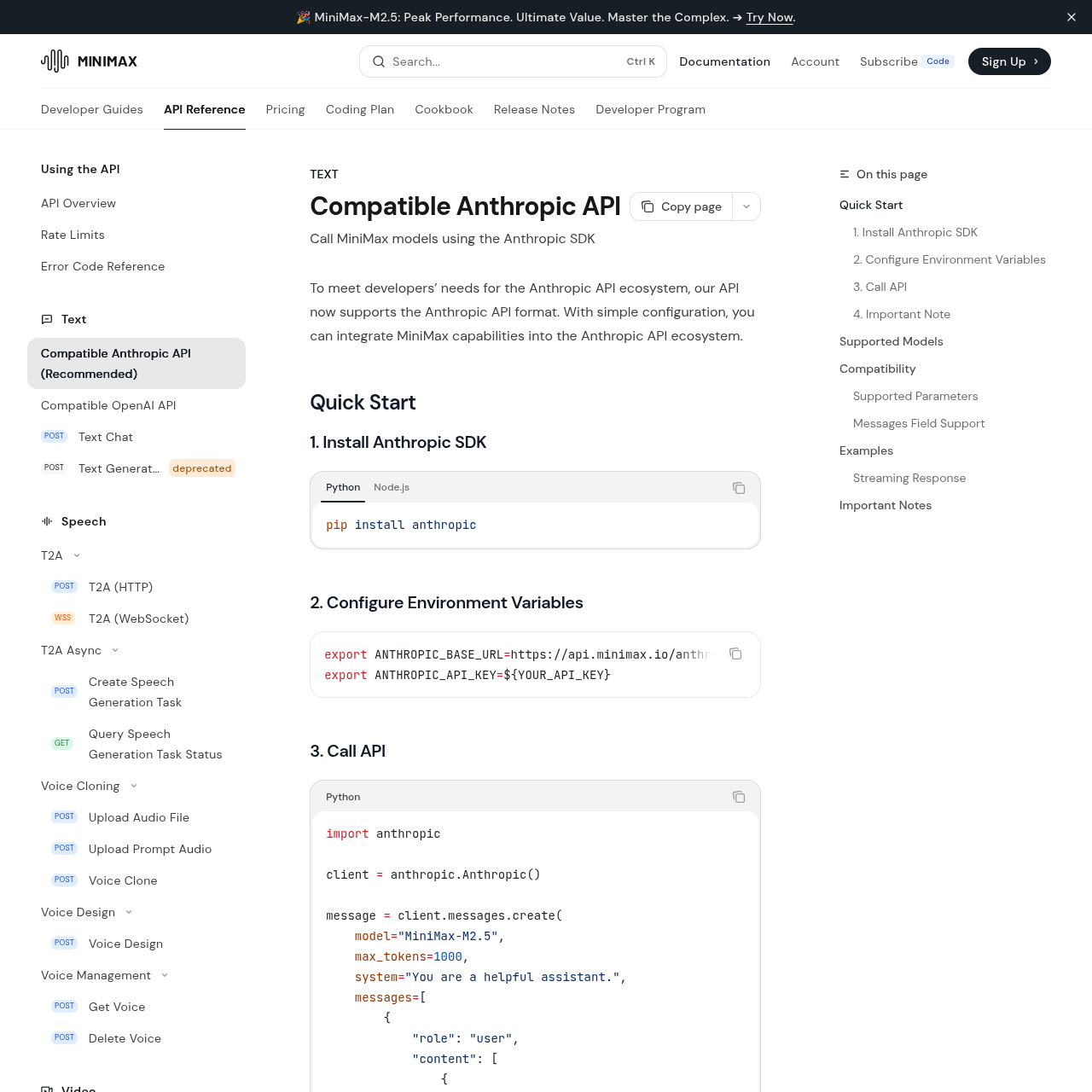
Task: Open the API Reference tab
Action: click(x=204, y=109)
